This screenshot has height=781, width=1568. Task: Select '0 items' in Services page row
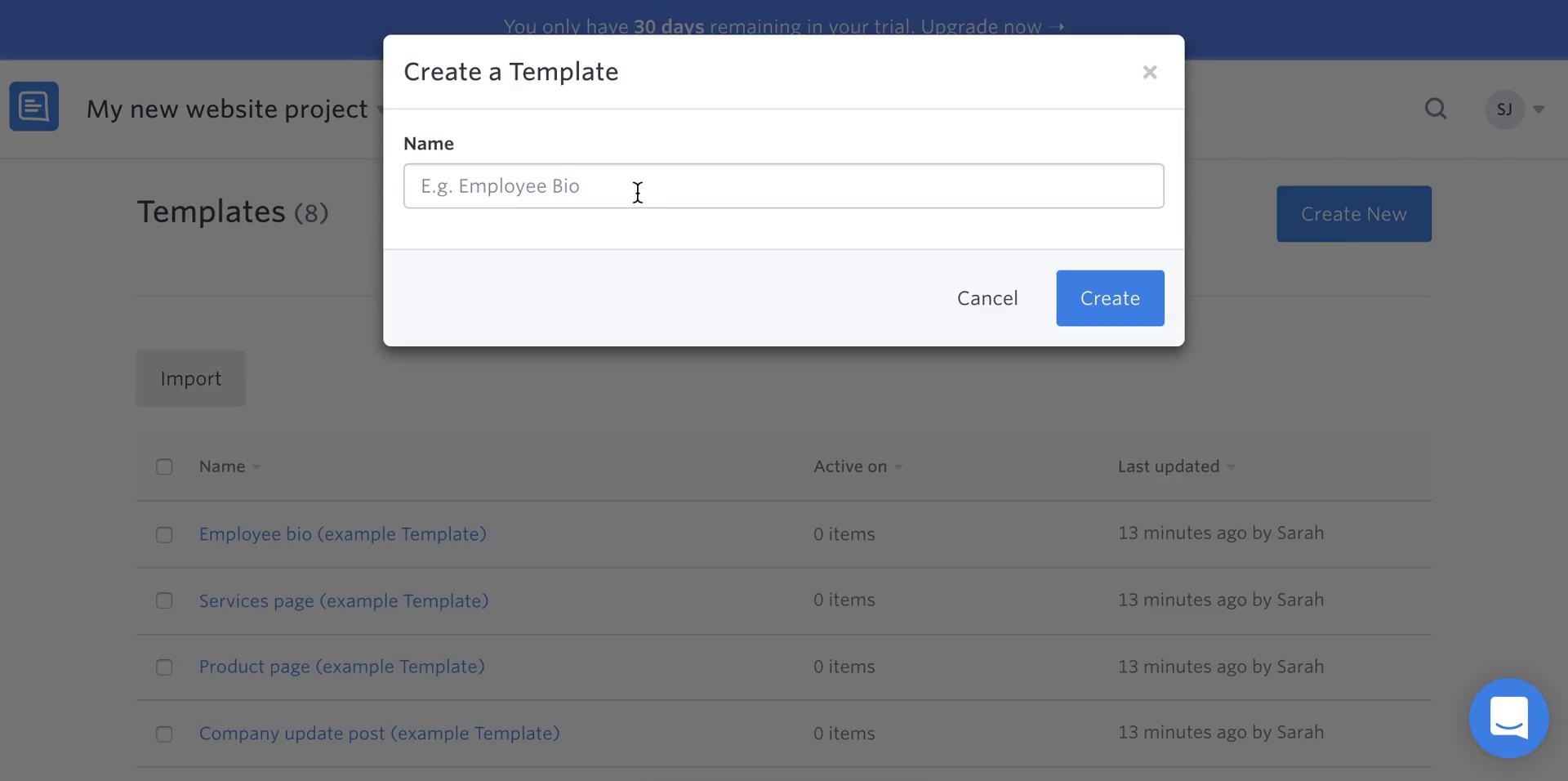[x=844, y=600]
